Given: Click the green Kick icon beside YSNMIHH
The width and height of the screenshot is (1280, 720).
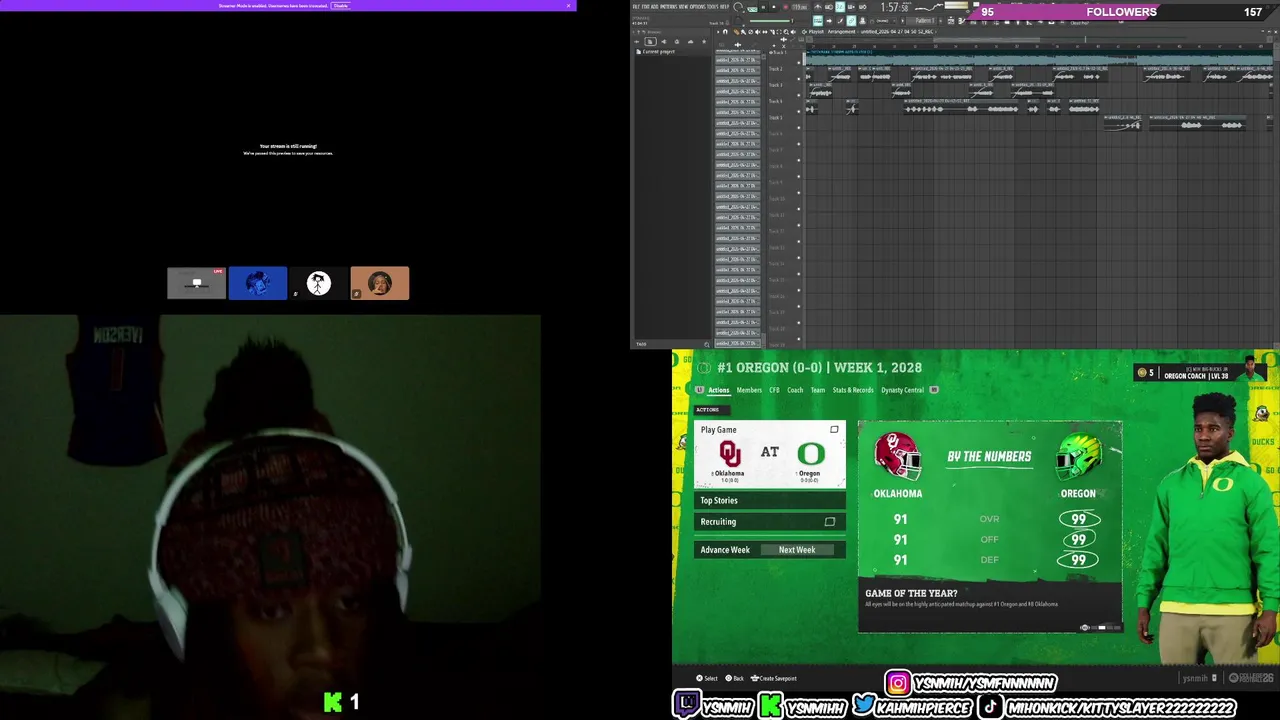Looking at the screenshot, I should point(770,705).
